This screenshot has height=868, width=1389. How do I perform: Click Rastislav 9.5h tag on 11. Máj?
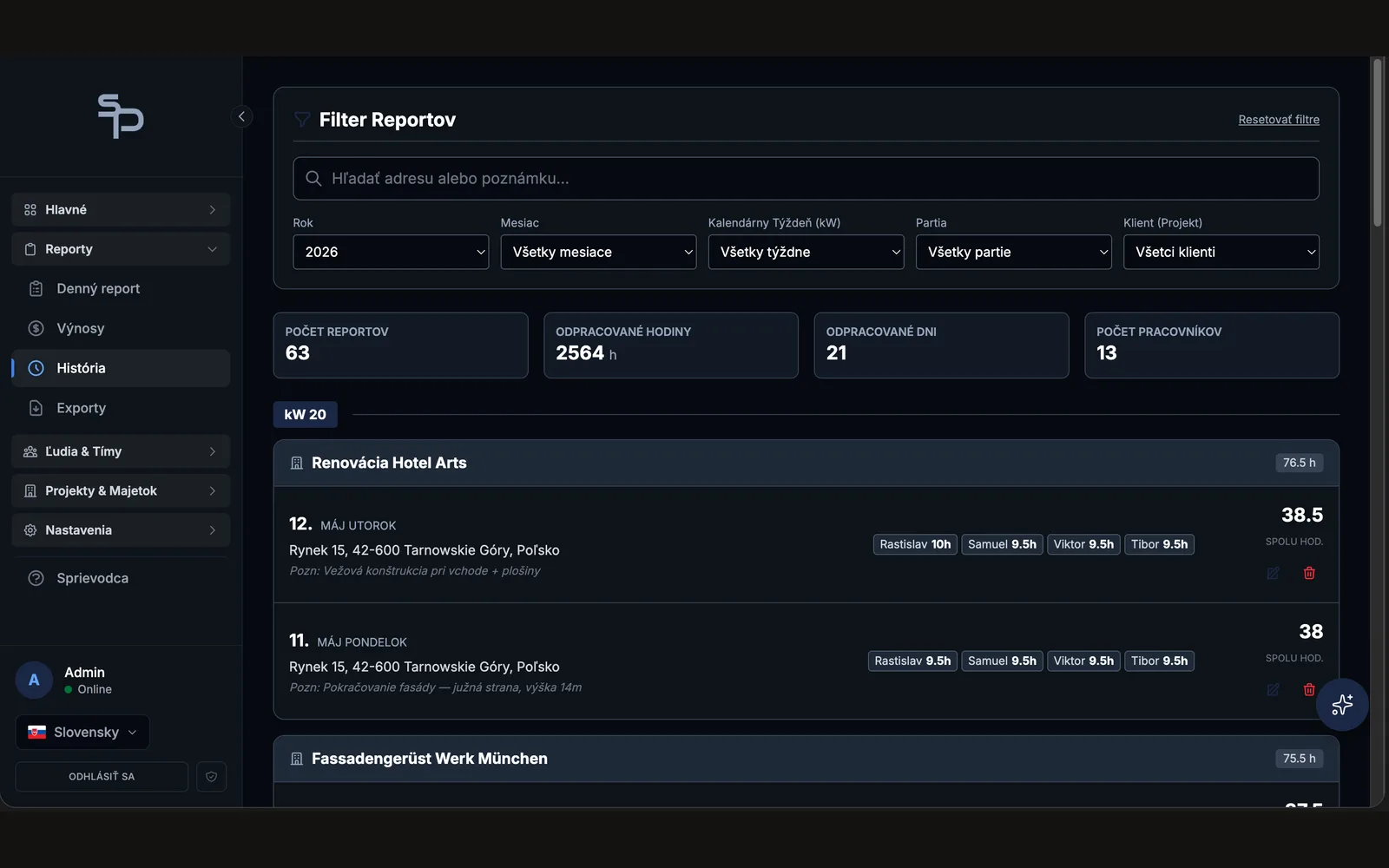tap(912, 661)
